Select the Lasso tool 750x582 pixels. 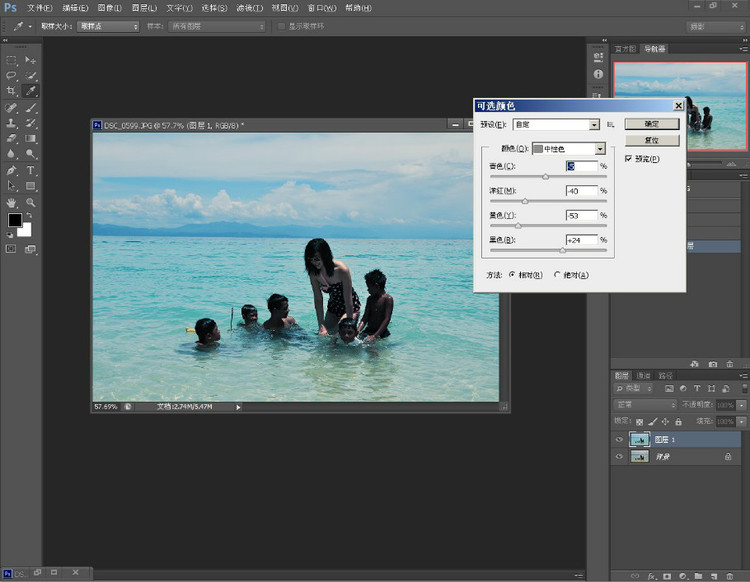11,75
